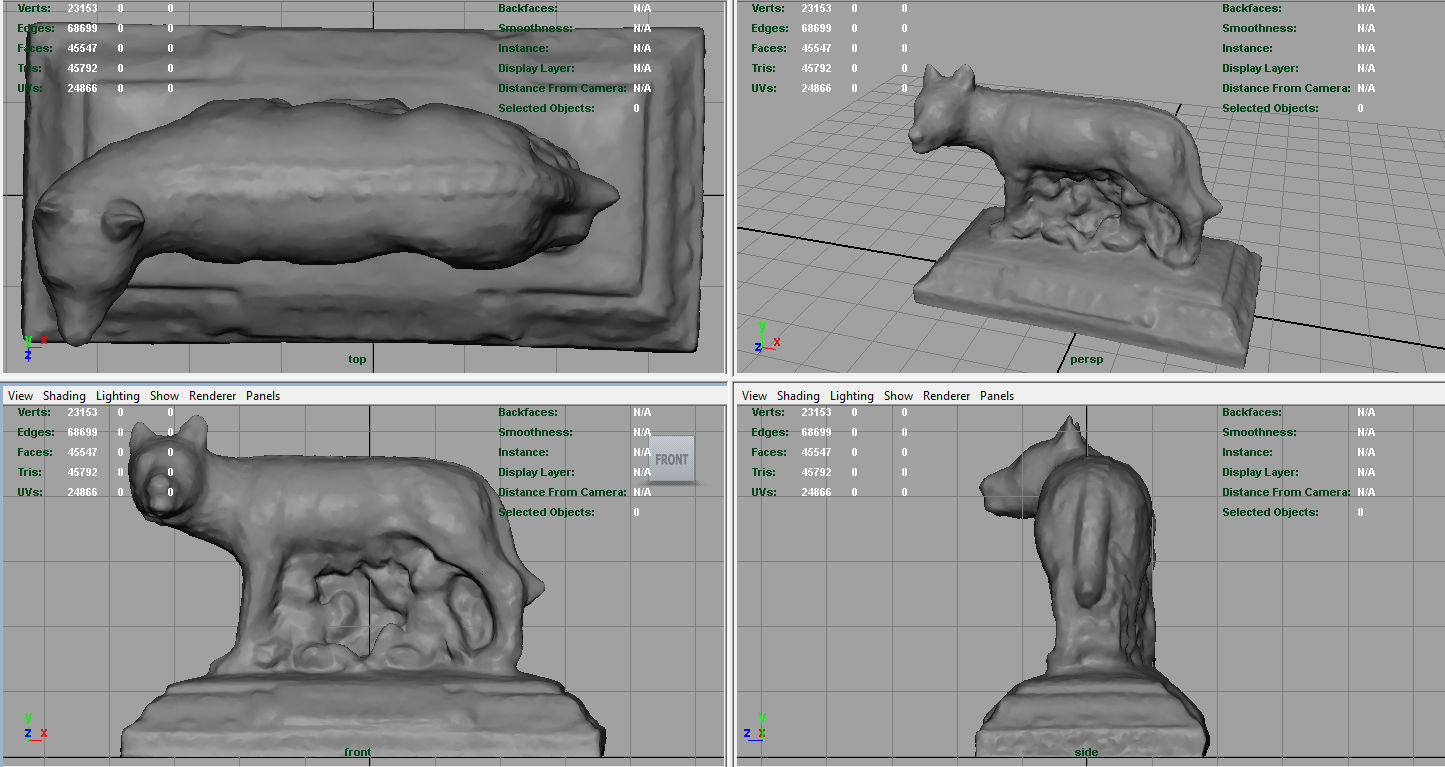The width and height of the screenshot is (1445, 767).
Task: Click 'Selected Objects:' in the persp viewport
Action: [1270, 108]
